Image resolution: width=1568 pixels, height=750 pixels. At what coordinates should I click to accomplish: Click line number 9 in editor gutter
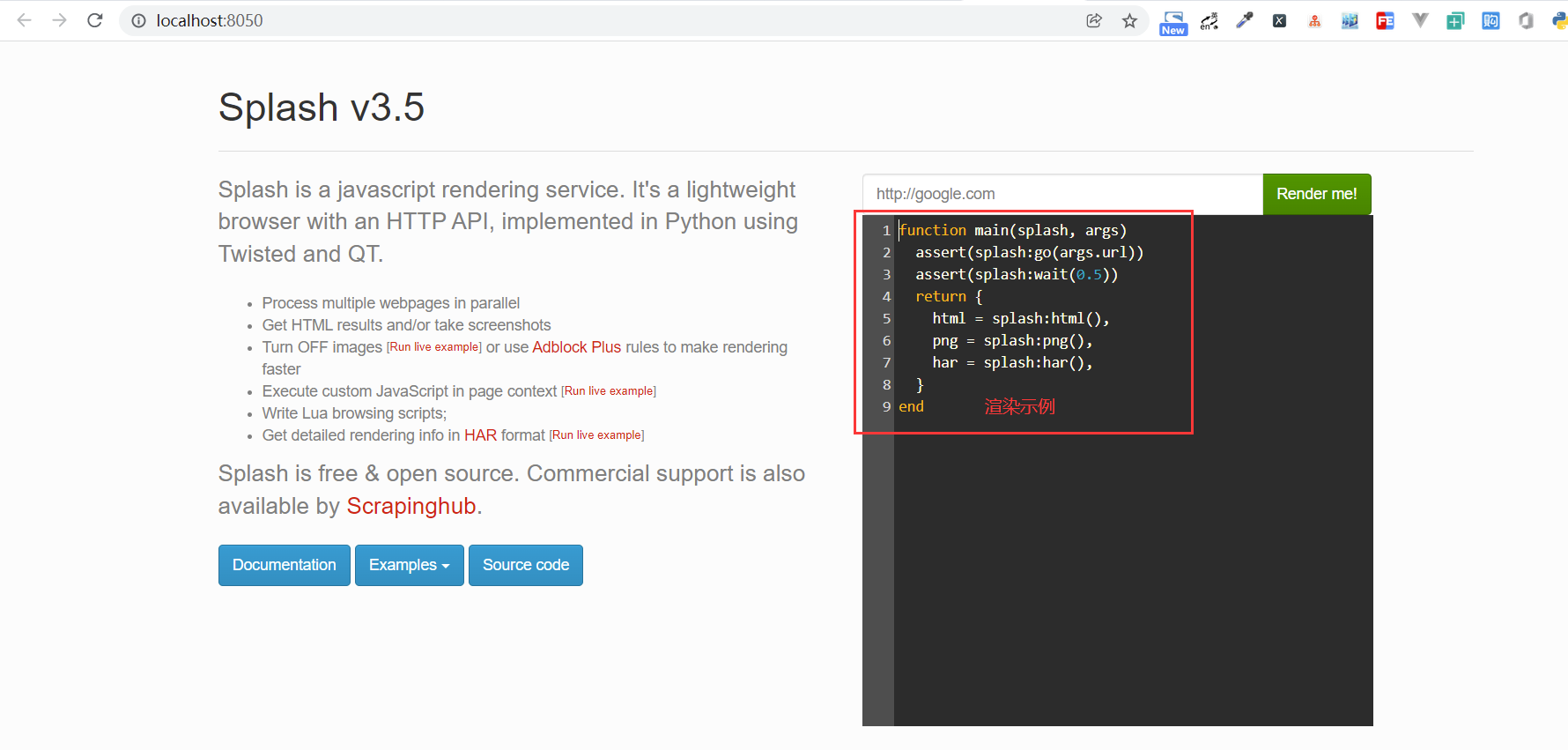(x=886, y=406)
